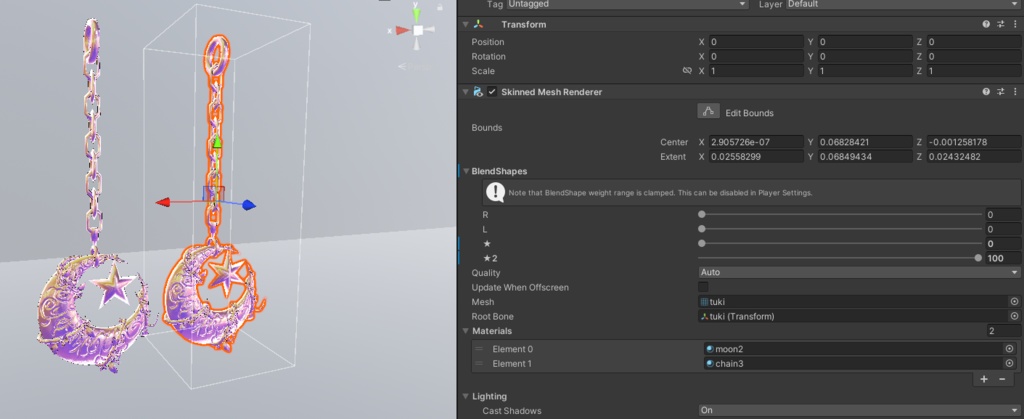Click the ★2 value field showing 100

[x=1002, y=258]
